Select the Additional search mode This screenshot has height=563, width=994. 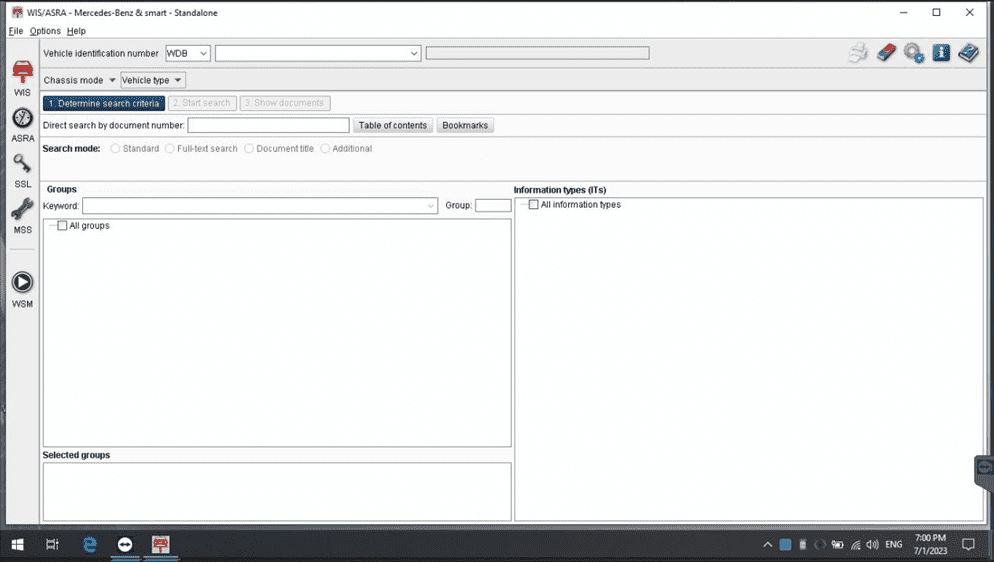point(325,148)
